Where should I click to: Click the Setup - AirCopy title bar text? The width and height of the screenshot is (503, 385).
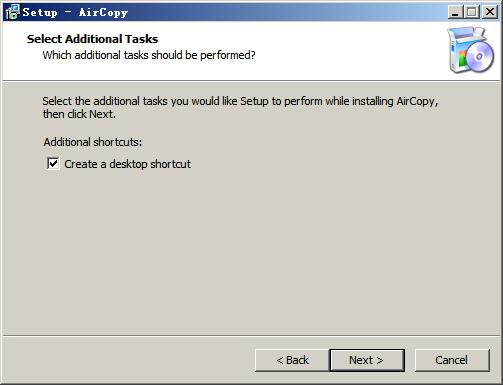click(75, 12)
